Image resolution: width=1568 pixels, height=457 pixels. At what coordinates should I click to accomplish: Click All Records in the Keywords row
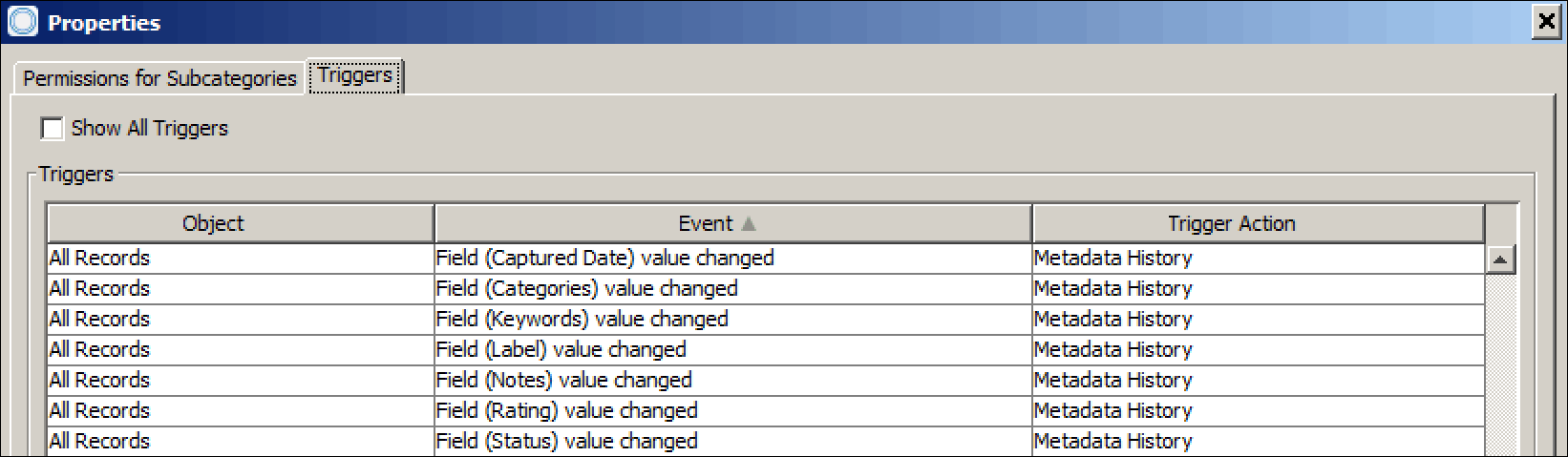tap(99, 319)
